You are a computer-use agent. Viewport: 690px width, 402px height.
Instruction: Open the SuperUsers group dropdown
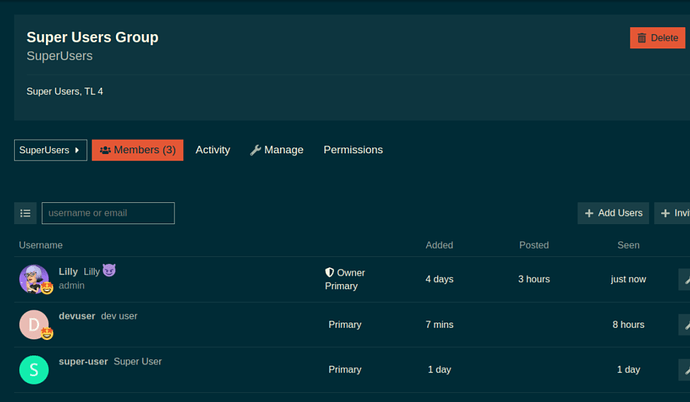pos(51,150)
